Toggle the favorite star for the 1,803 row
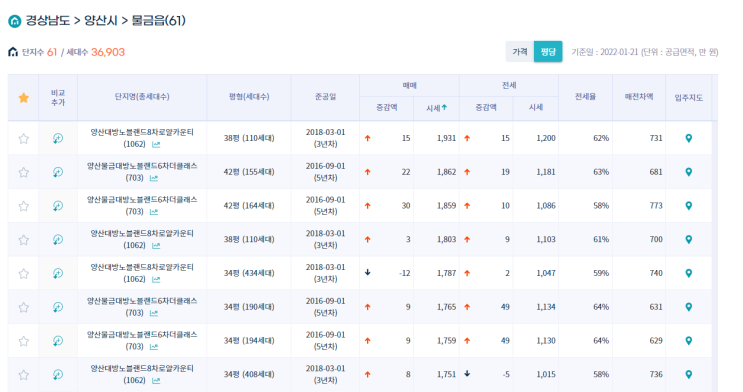This screenshot has width=743, height=392. point(24,240)
